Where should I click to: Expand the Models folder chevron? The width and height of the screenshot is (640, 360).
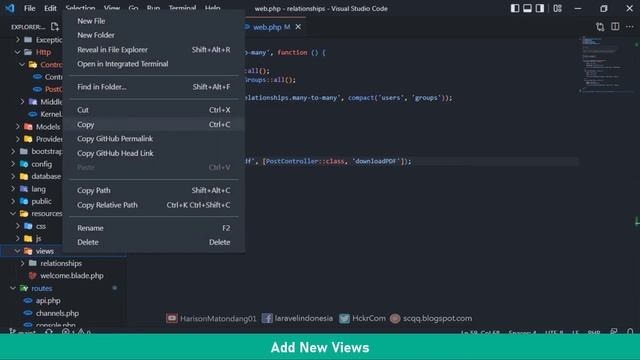pos(18,127)
